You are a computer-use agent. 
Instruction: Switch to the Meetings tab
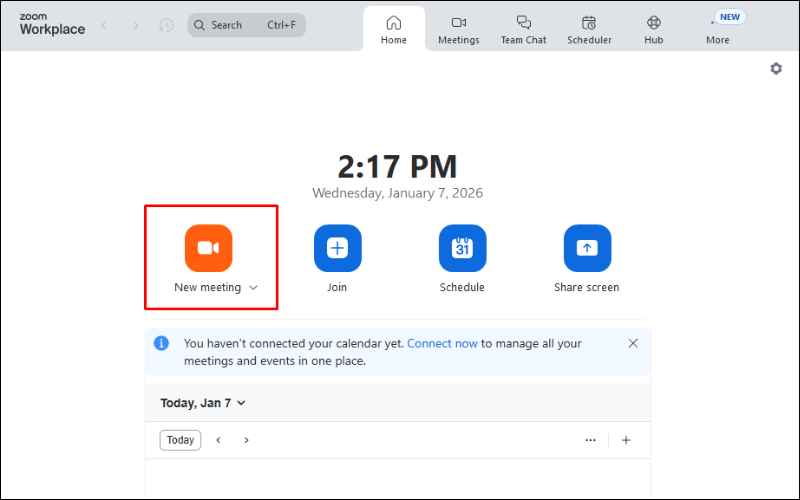pos(459,30)
